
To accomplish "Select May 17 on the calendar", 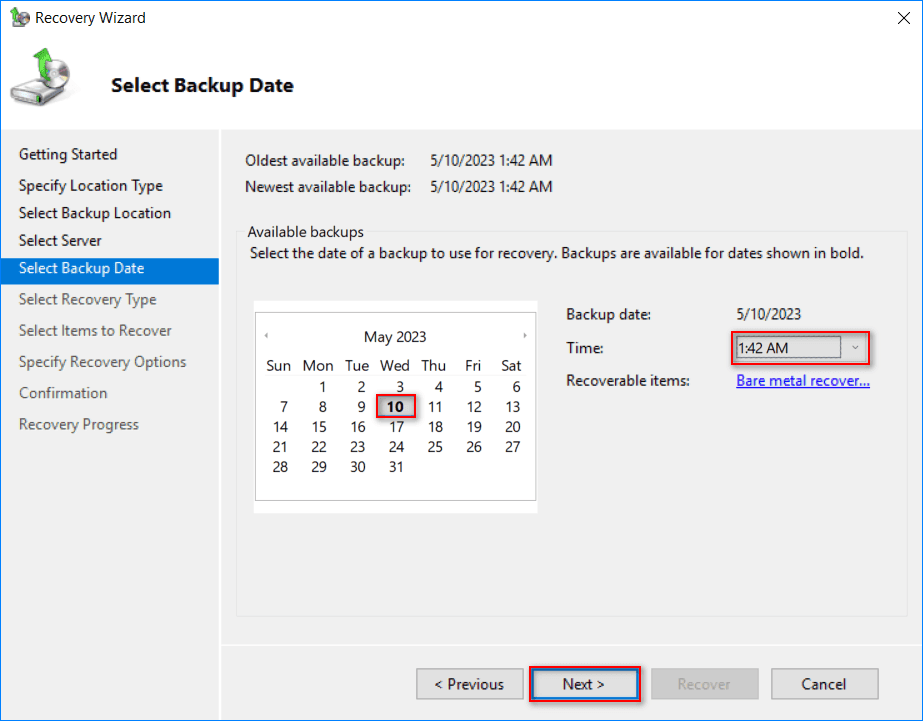I will click(396, 427).
